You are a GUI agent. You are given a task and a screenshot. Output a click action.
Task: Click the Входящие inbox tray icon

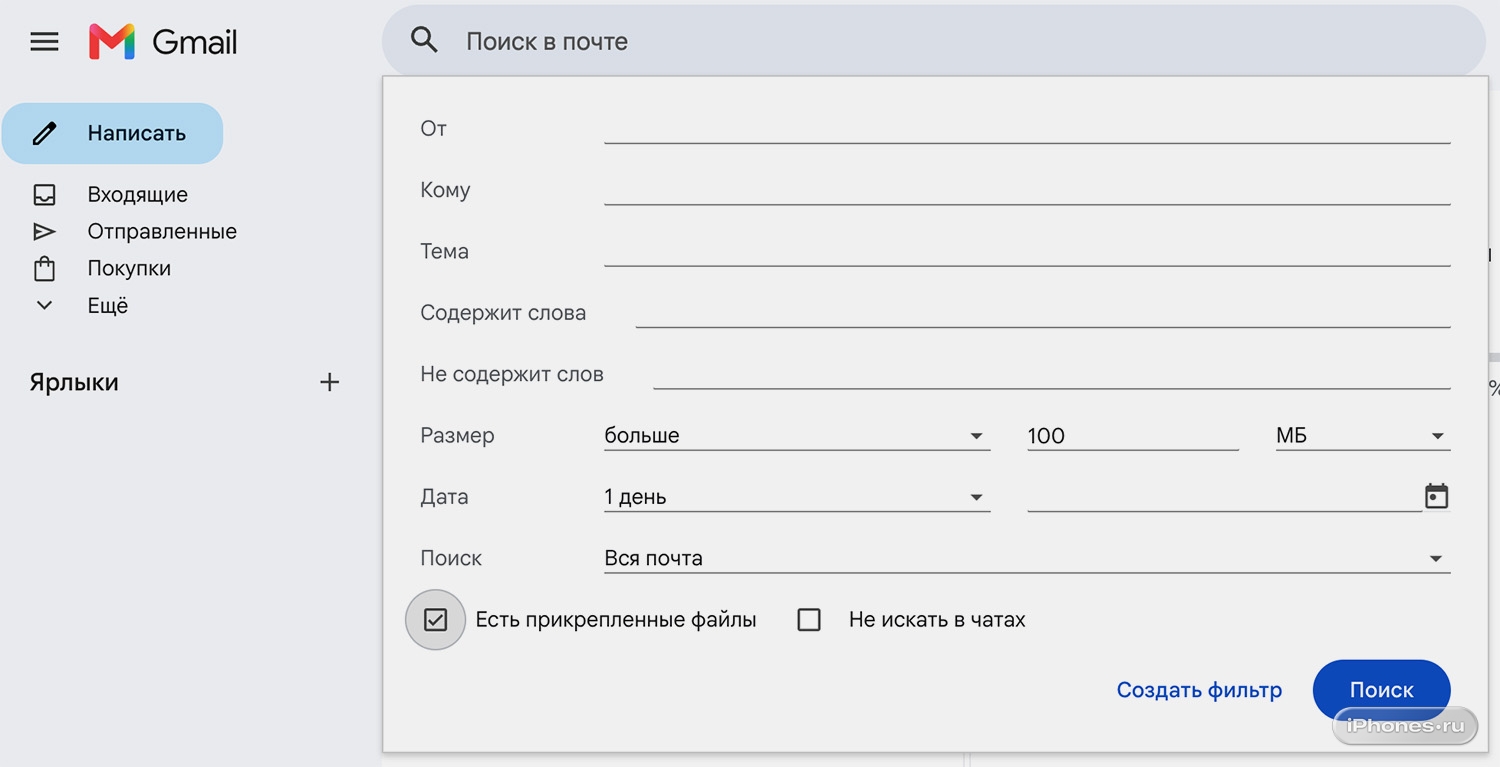point(44,194)
